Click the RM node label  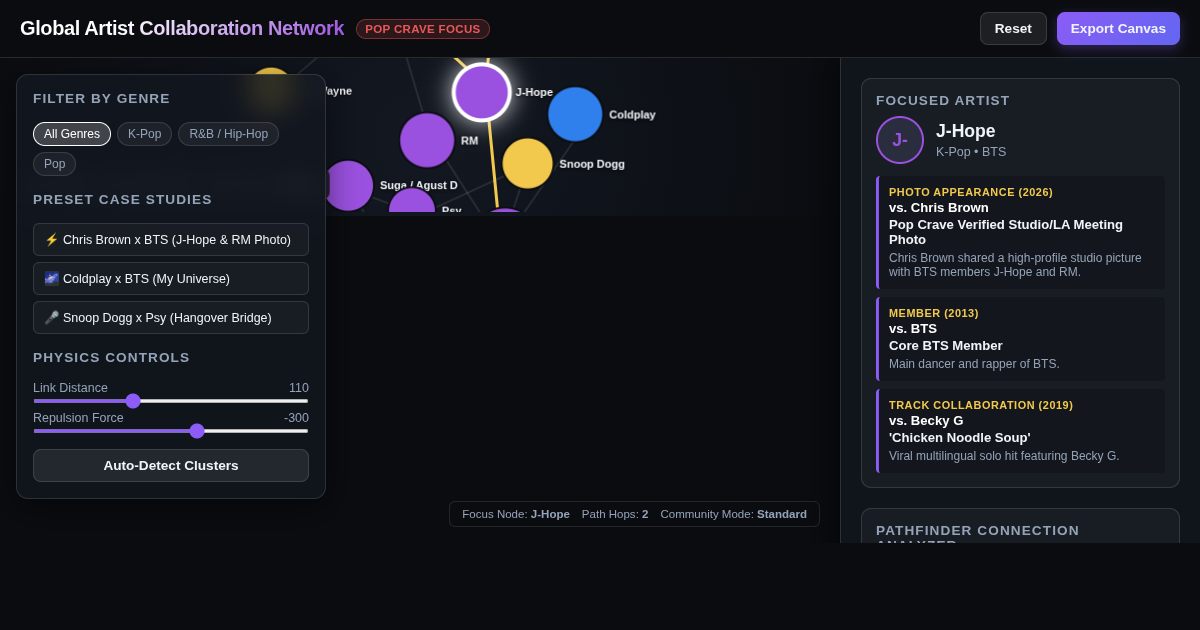pyautogui.click(x=469, y=141)
